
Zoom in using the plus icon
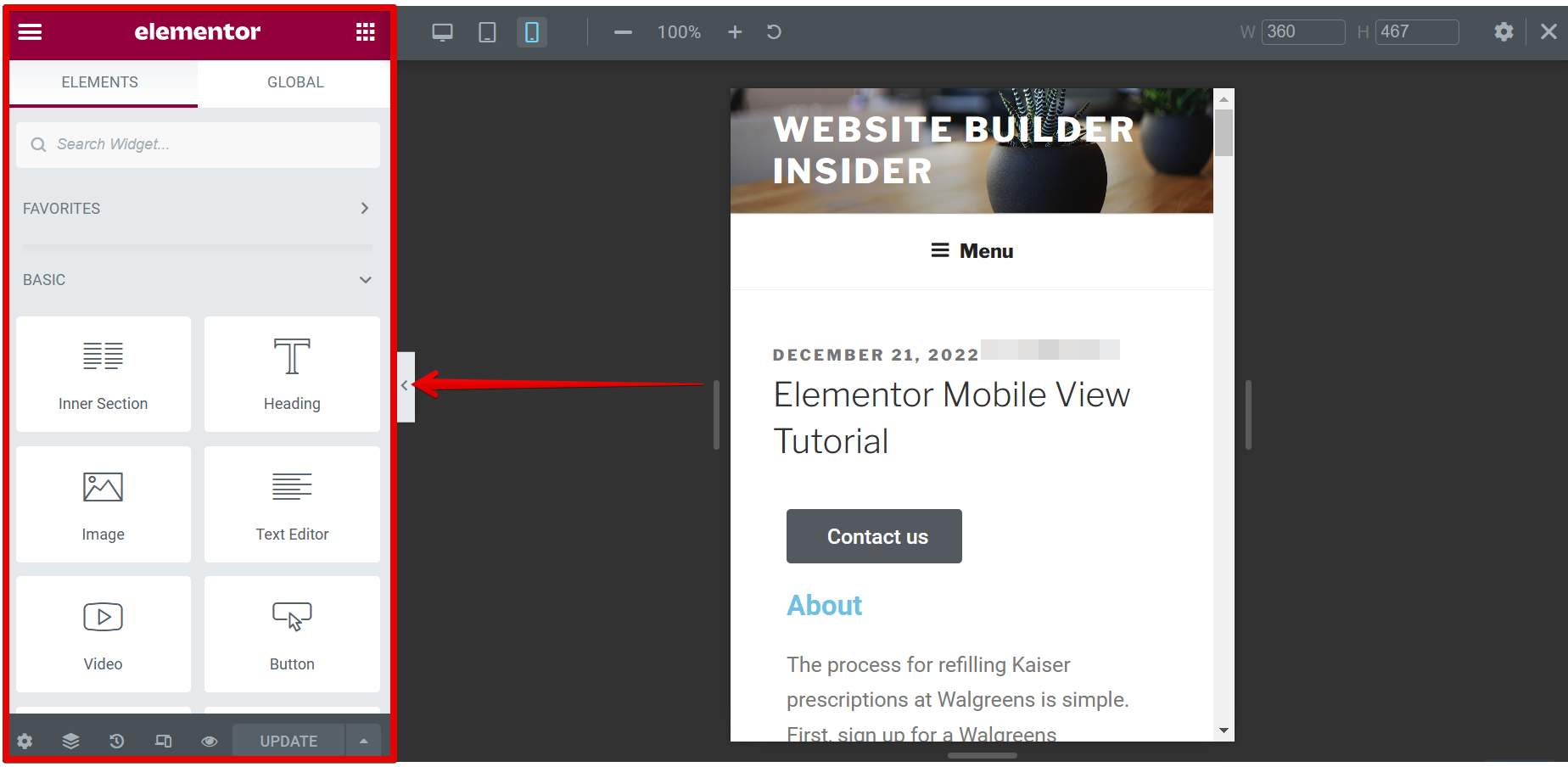tap(735, 32)
